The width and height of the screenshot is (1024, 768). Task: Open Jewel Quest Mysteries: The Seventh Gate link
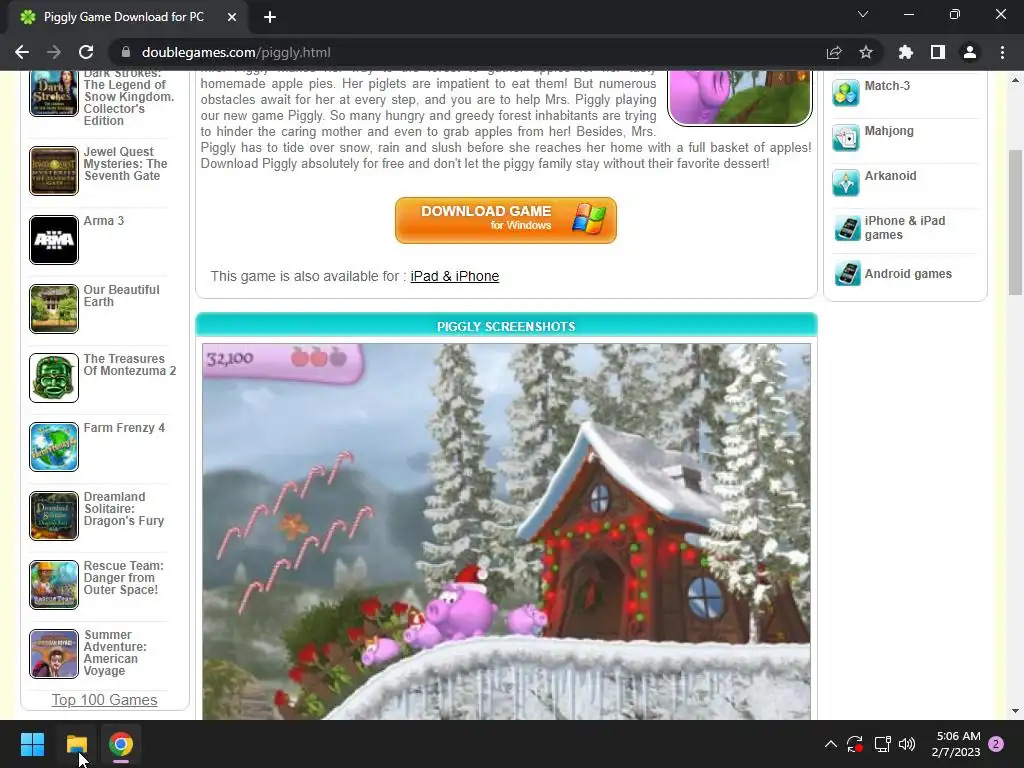125,163
